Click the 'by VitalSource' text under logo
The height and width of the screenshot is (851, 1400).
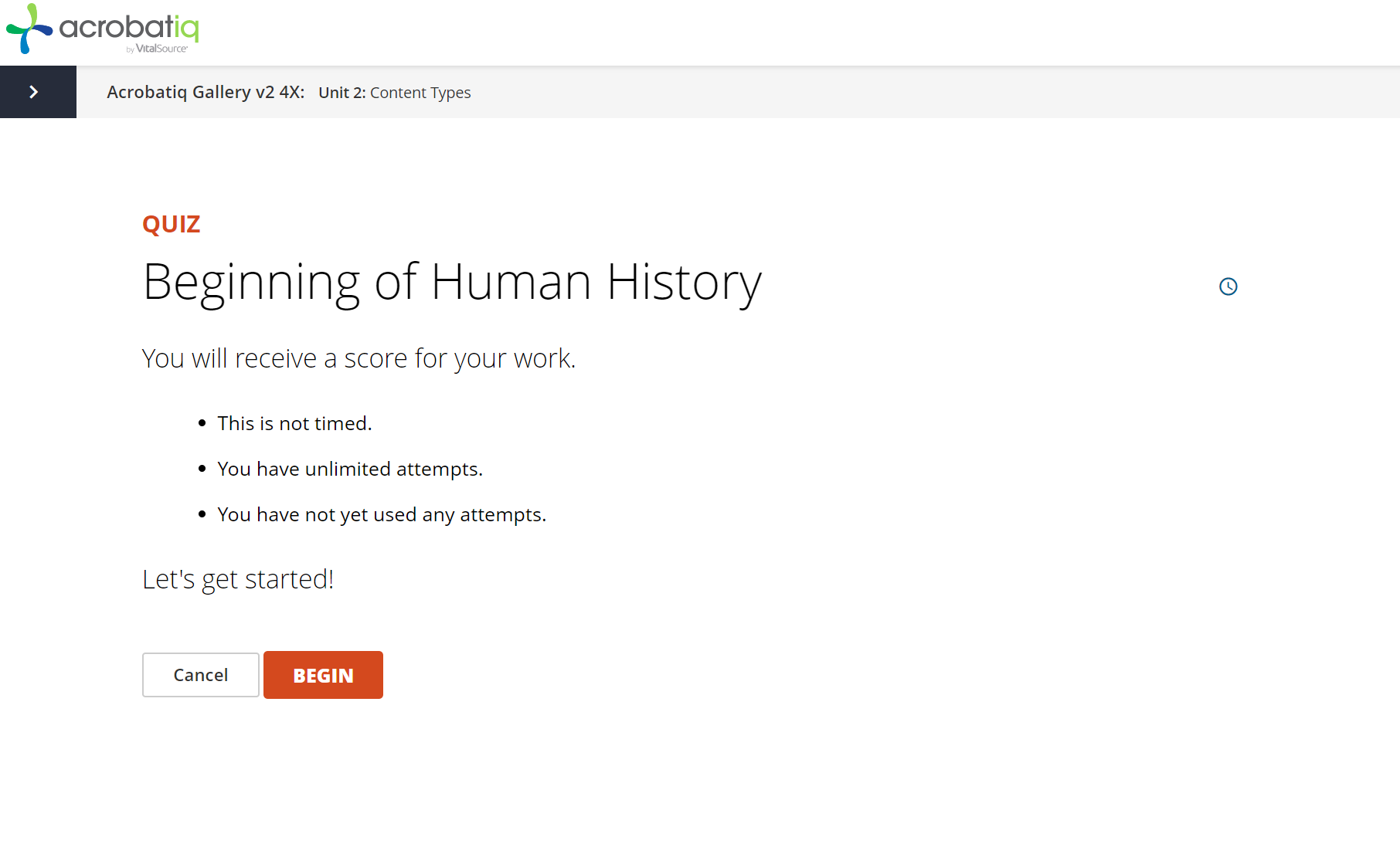[x=158, y=49]
